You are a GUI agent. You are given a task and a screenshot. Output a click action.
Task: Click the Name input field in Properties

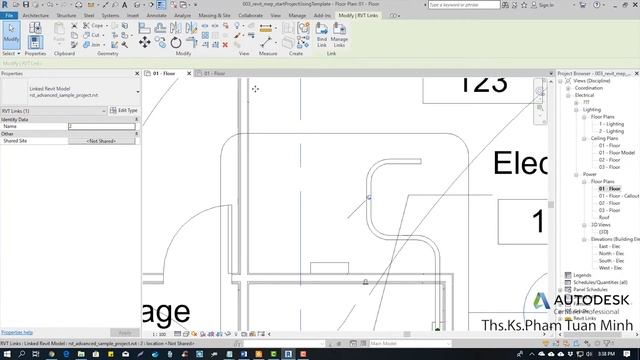pyautogui.click(x=102, y=127)
